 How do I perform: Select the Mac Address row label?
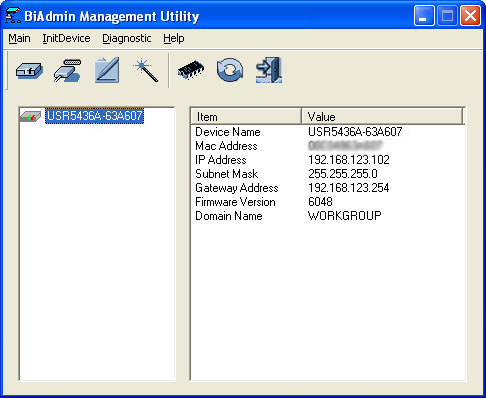click(x=226, y=146)
